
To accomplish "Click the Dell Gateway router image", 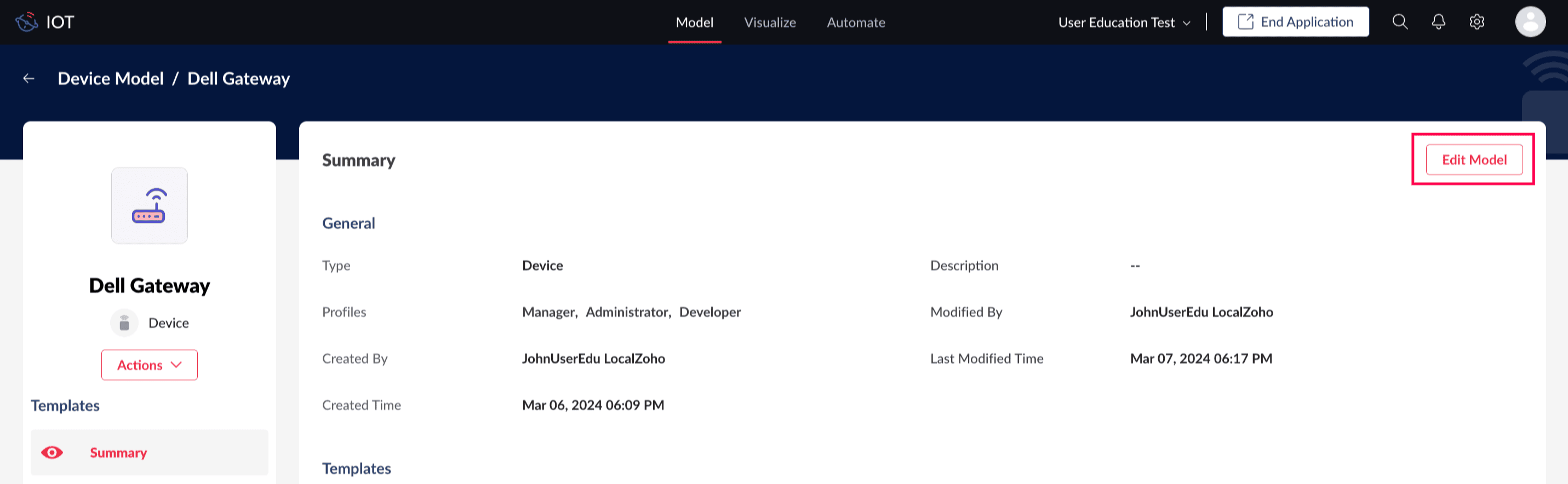I will pyautogui.click(x=149, y=205).
